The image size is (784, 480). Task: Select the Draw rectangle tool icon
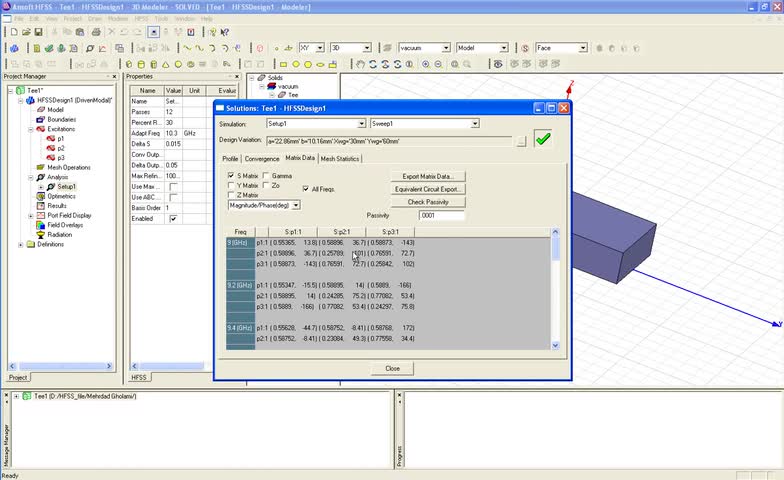[x=284, y=64]
